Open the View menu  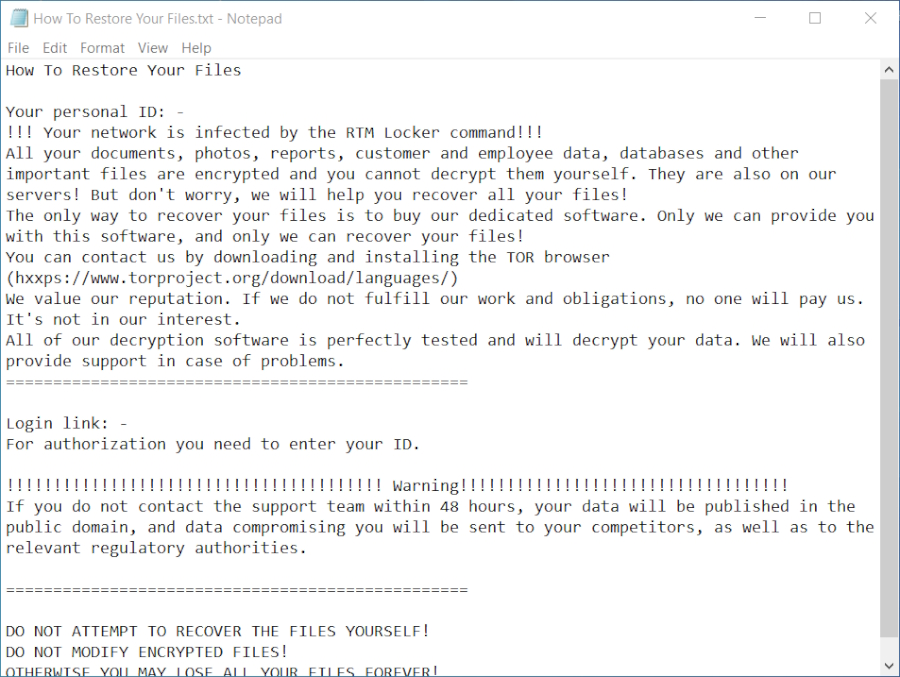153,48
